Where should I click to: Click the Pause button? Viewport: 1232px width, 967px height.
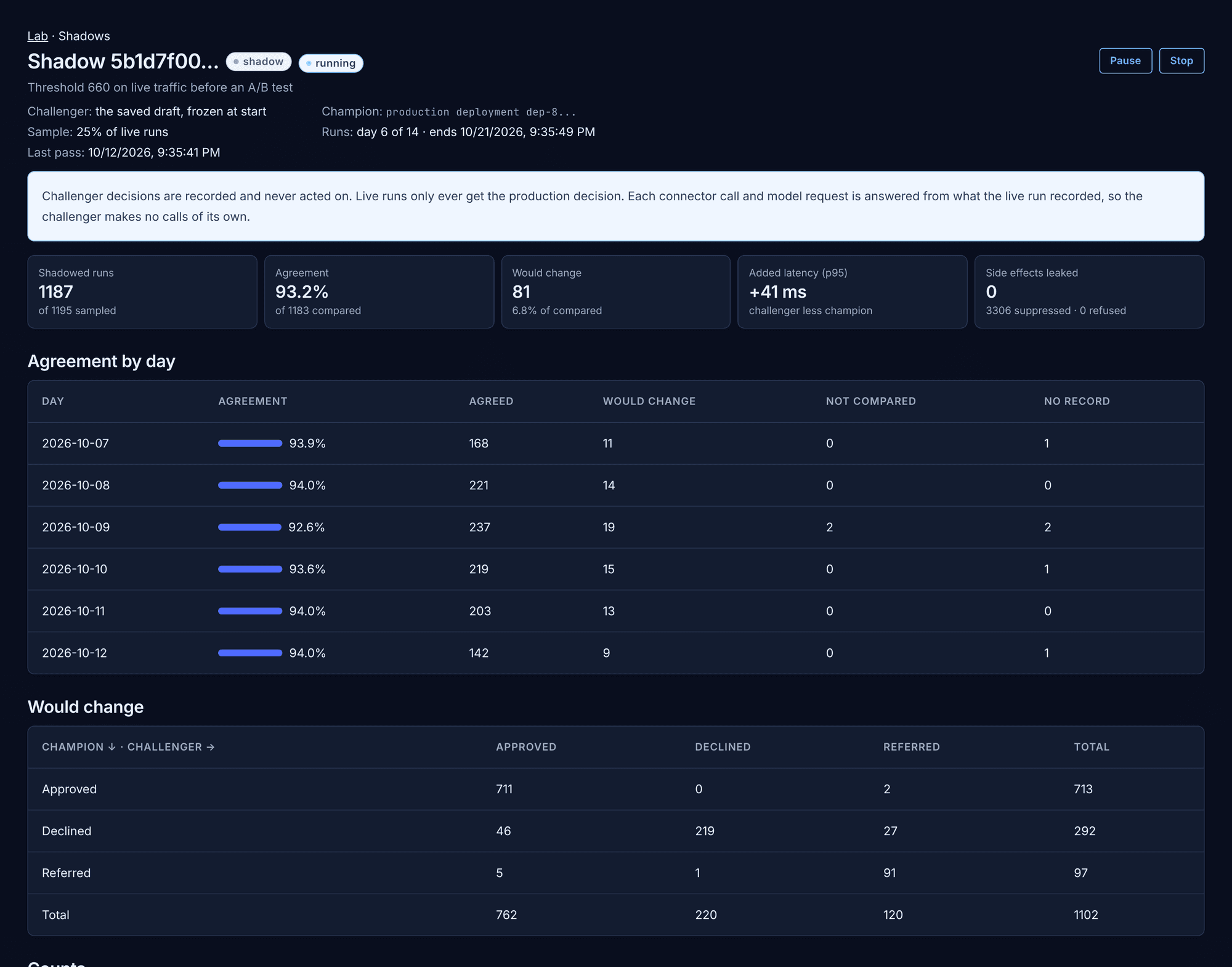coord(1125,61)
